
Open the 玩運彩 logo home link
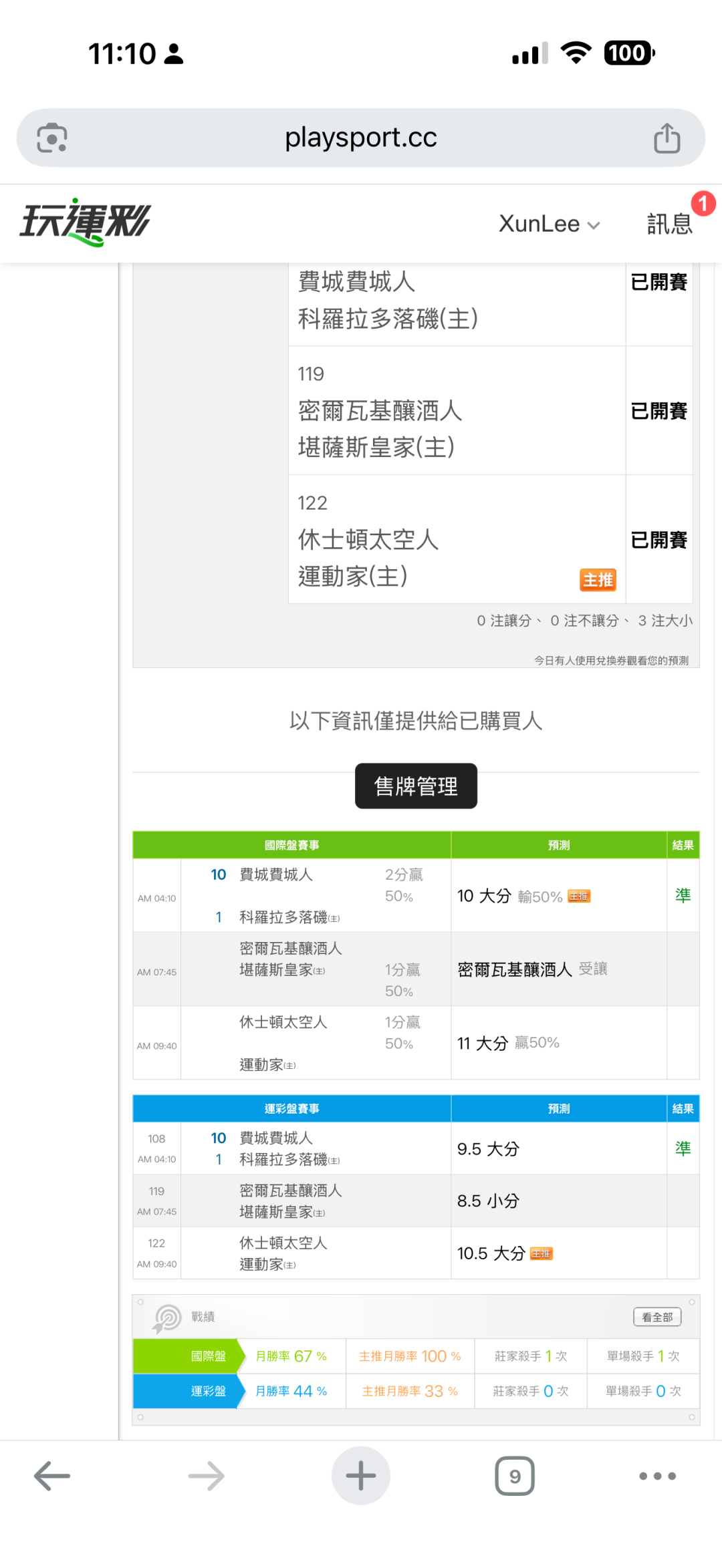85,222
